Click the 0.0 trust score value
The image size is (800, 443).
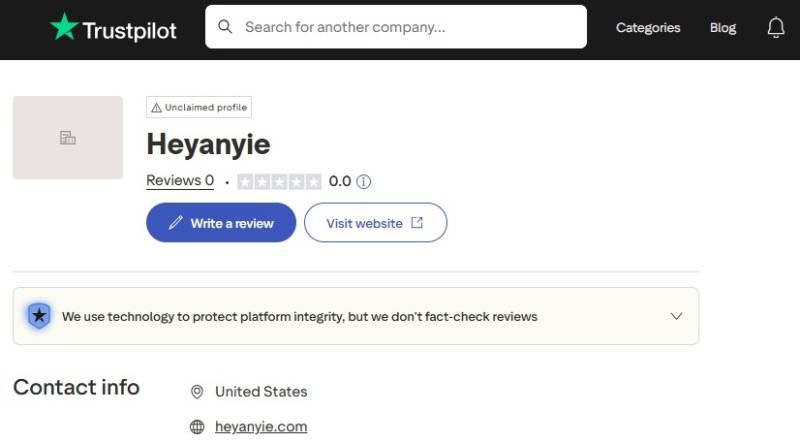click(x=340, y=181)
